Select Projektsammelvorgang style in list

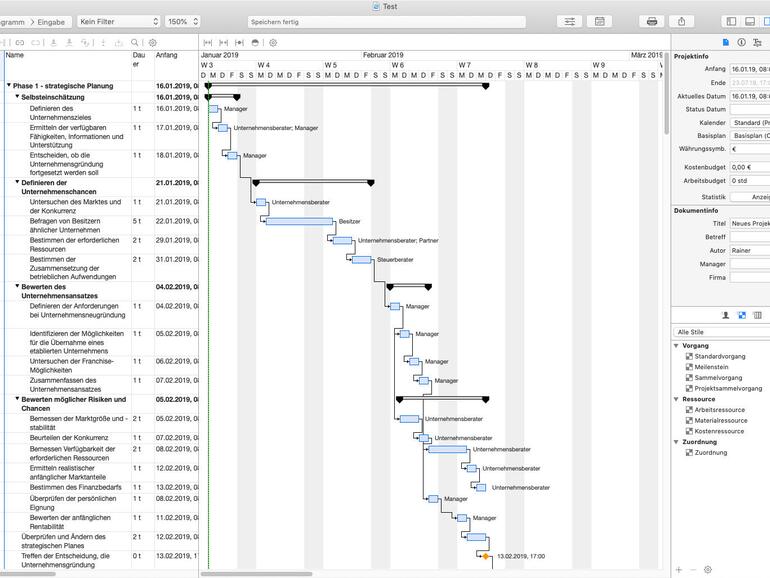[x=728, y=388]
